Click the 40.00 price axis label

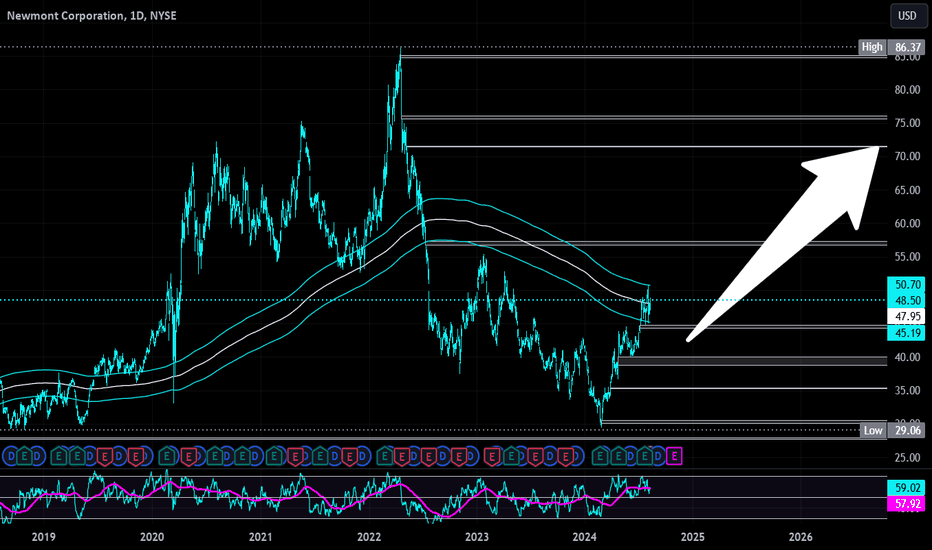tap(908, 357)
